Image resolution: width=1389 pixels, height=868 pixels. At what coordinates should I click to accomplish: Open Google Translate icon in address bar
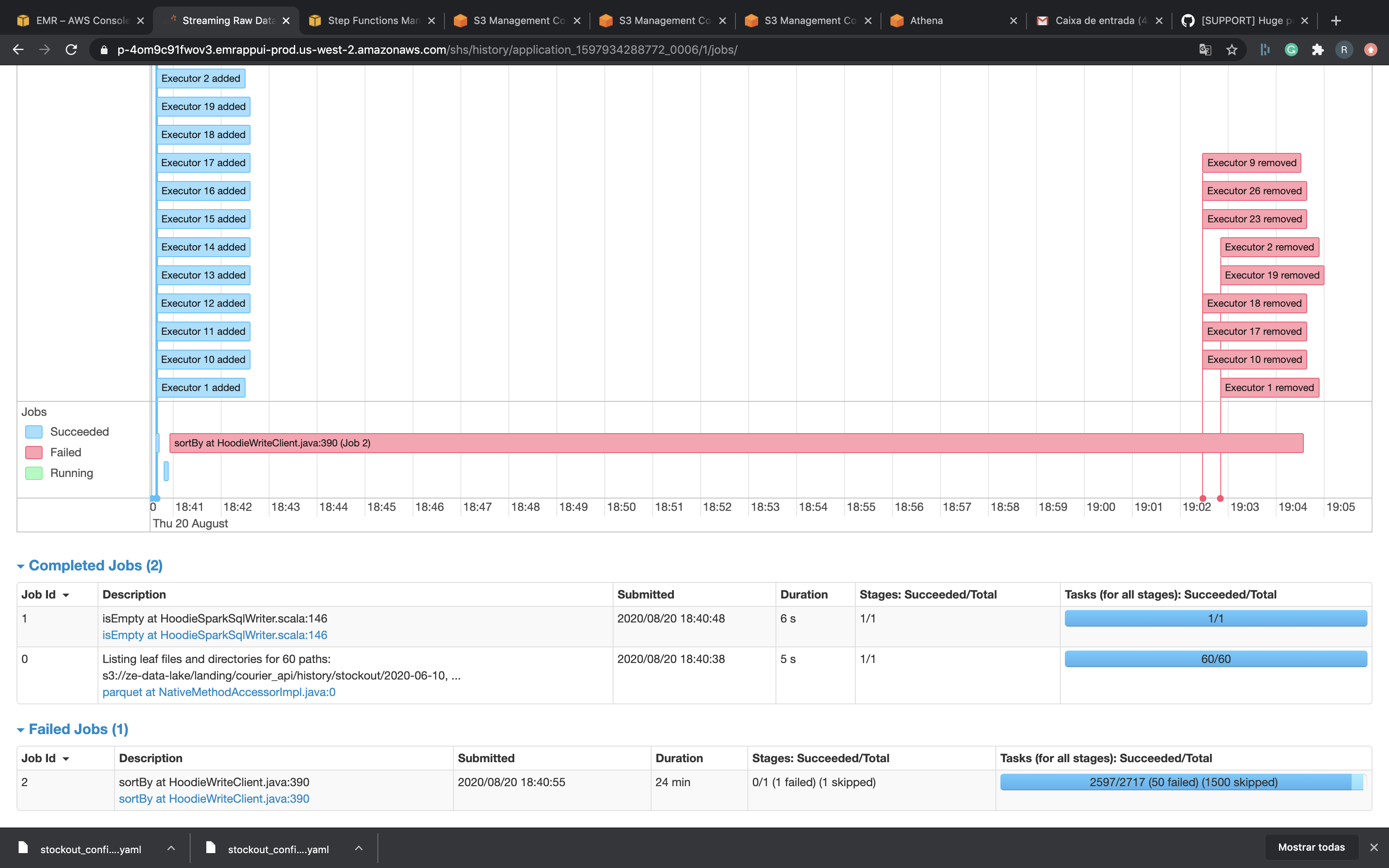[1205, 50]
